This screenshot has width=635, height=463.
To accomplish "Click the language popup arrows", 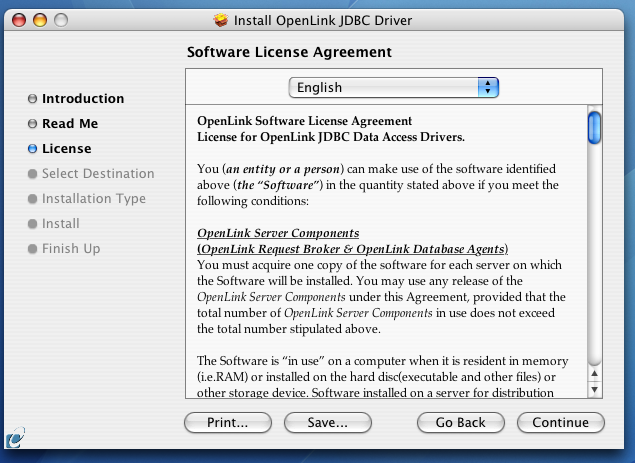I will [488, 88].
